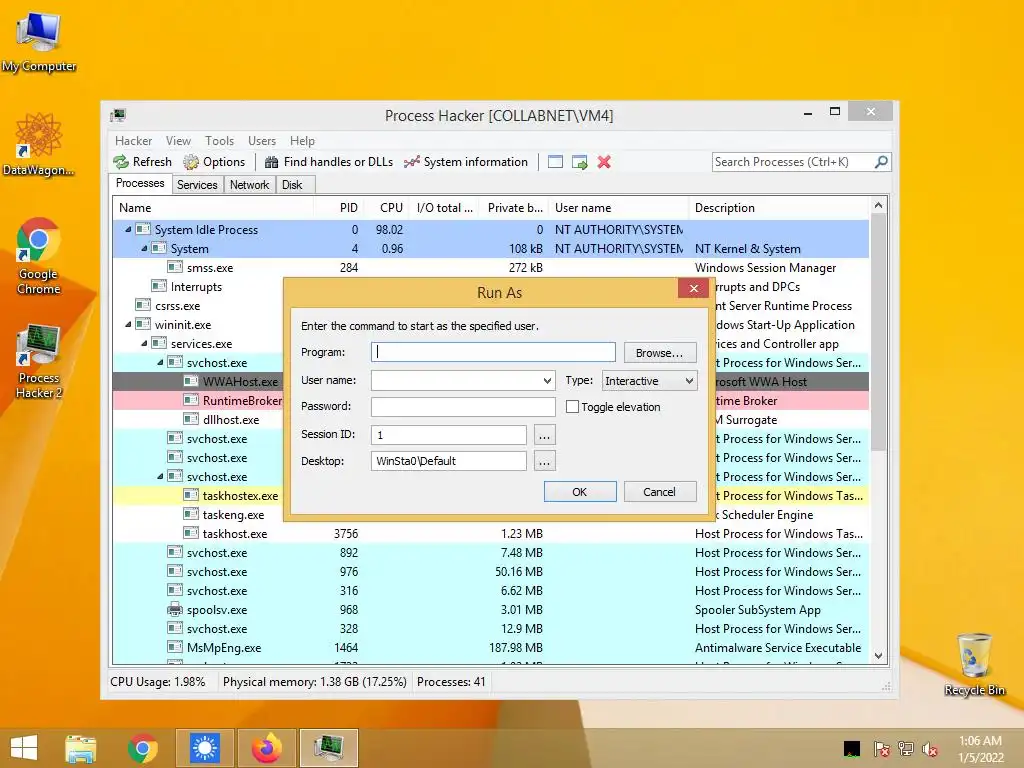Screen dimensions: 1024x768
Task: Collapse the wininit.exe node
Action: tap(129, 325)
